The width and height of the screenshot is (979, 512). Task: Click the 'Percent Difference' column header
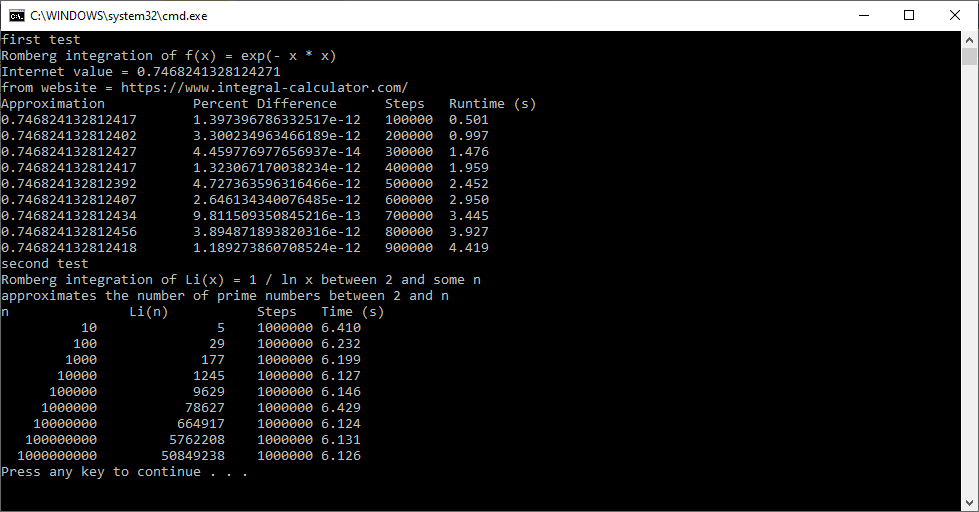coord(264,104)
